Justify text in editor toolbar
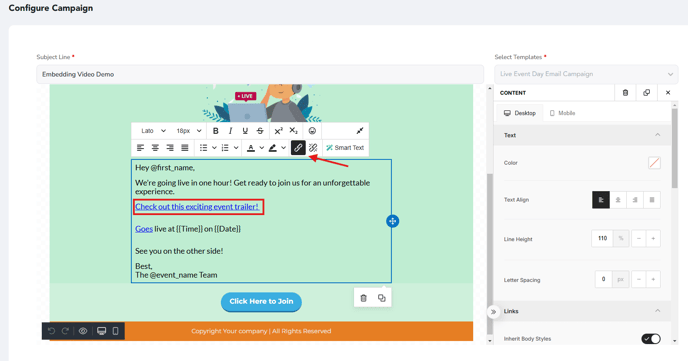 185,148
